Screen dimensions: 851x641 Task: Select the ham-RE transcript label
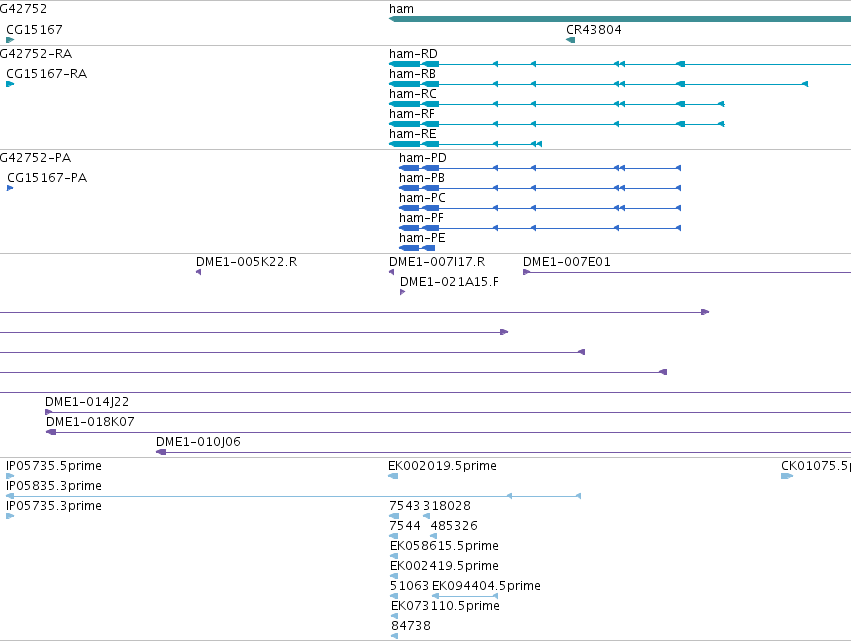[x=412, y=134]
